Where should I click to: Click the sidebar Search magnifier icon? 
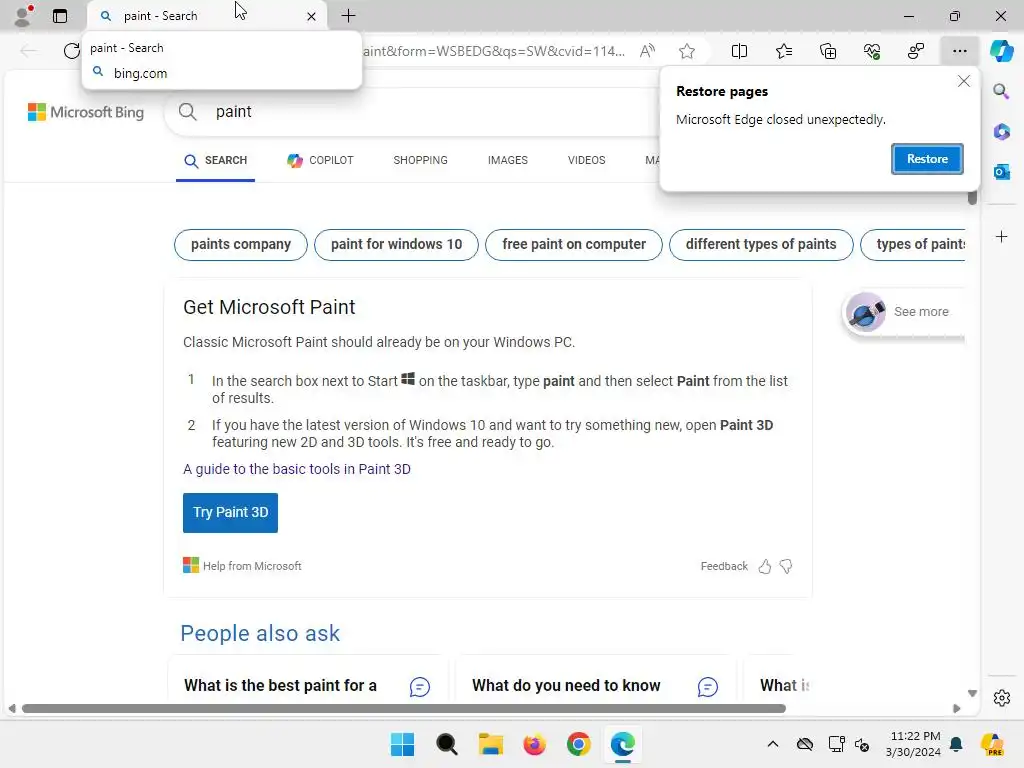1001,91
